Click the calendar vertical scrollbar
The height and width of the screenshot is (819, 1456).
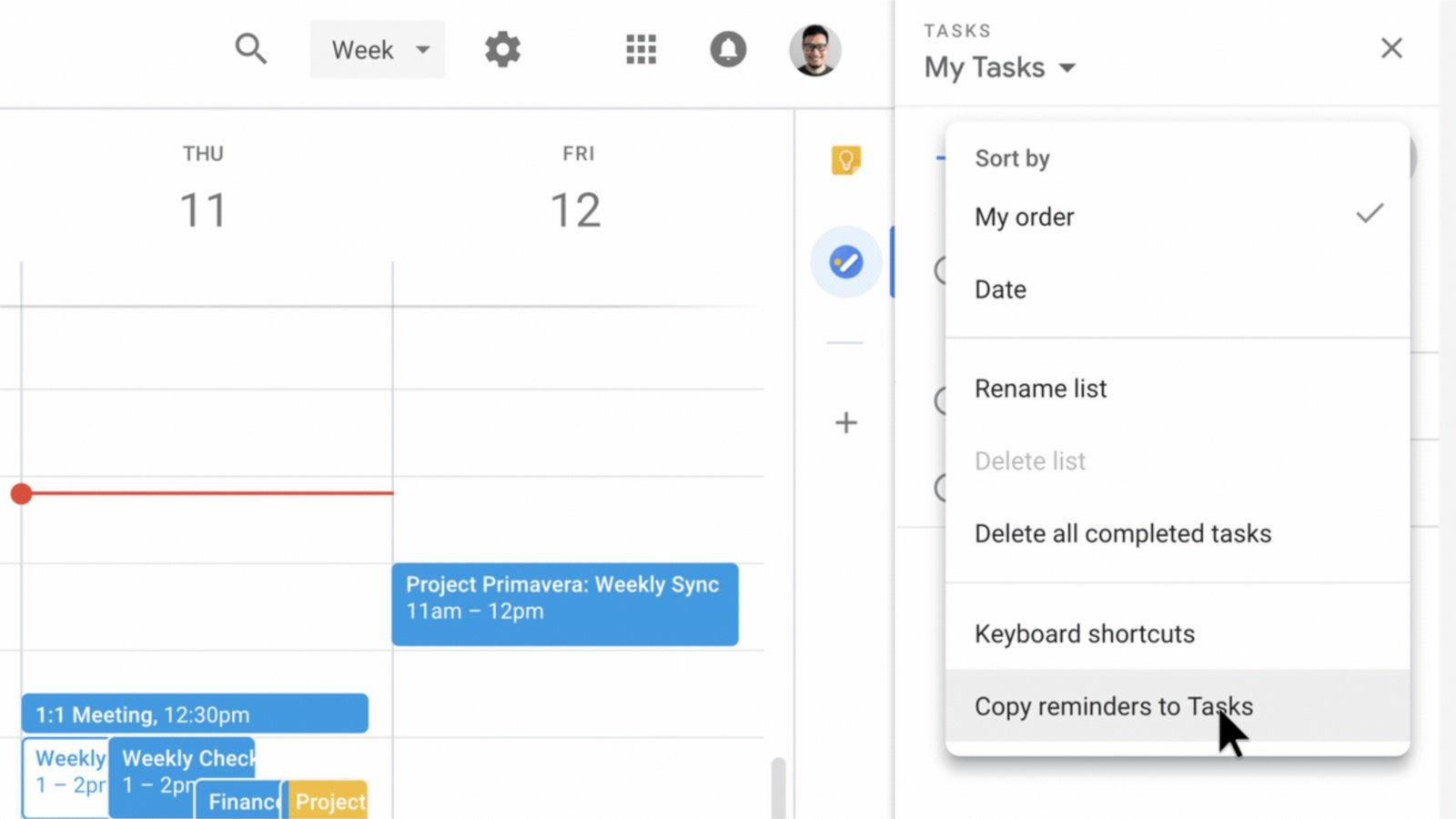tap(778, 786)
